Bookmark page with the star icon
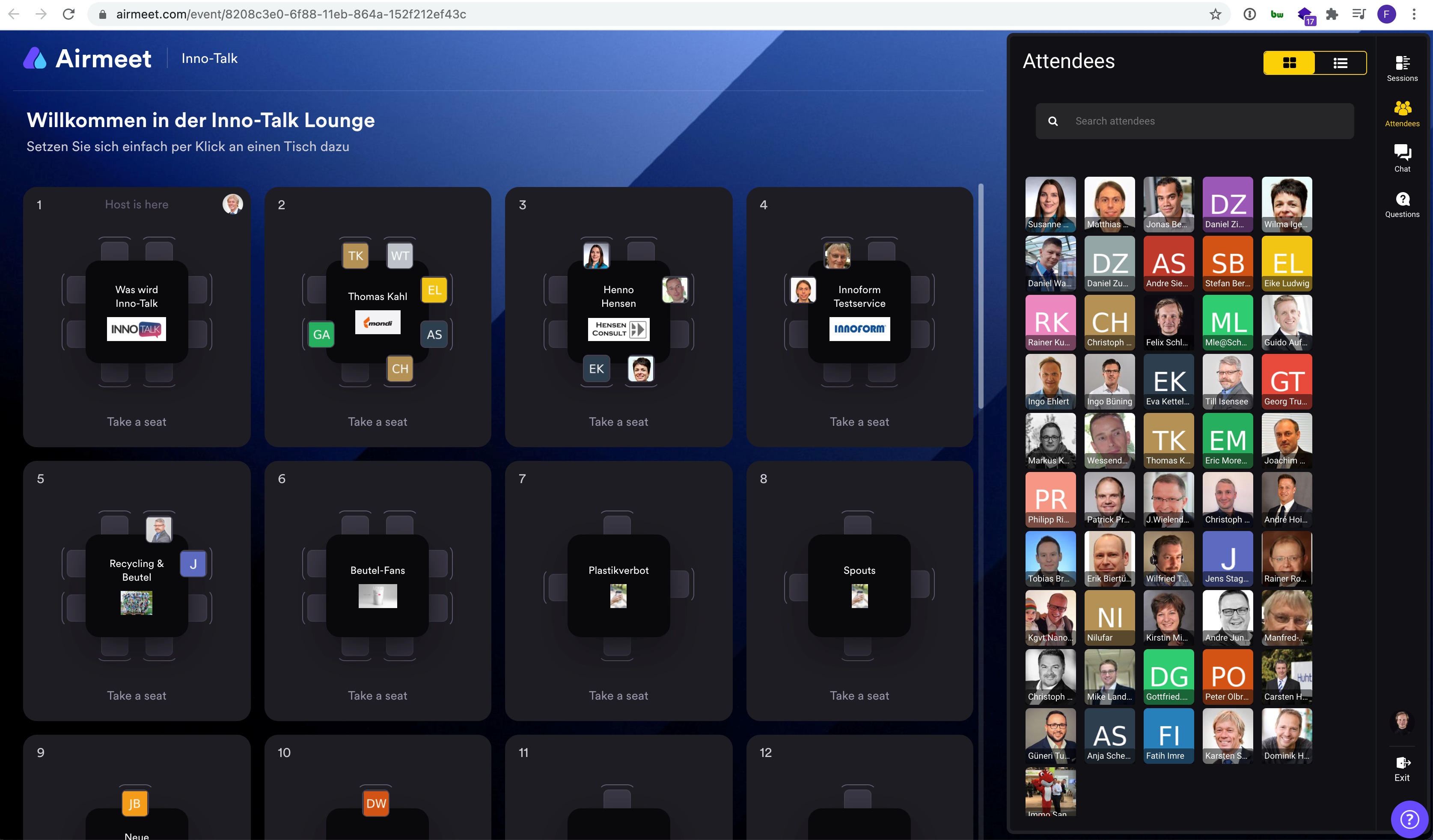The height and width of the screenshot is (840, 1433). point(1215,14)
